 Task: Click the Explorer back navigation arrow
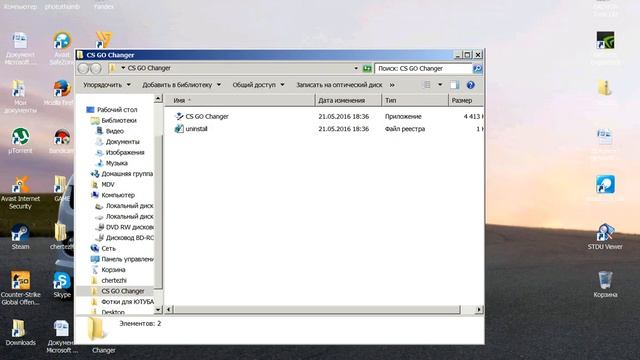click(83, 68)
